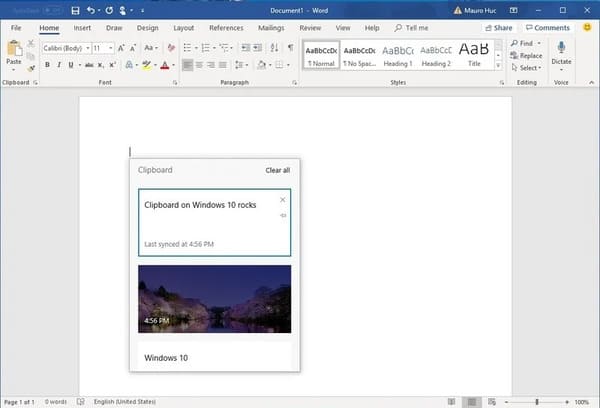Click the Paste clipboard icon
The image size is (600, 408).
[x=14, y=49]
